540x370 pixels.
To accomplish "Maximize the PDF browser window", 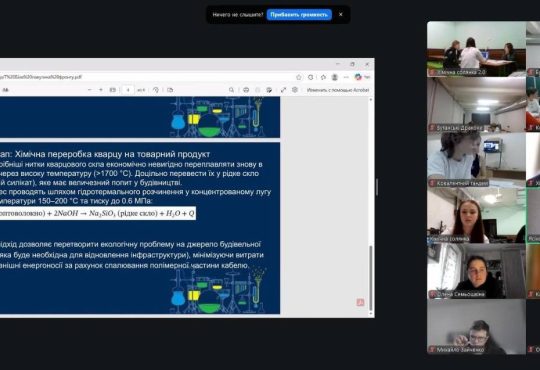I will pyautogui.click(x=352, y=64).
